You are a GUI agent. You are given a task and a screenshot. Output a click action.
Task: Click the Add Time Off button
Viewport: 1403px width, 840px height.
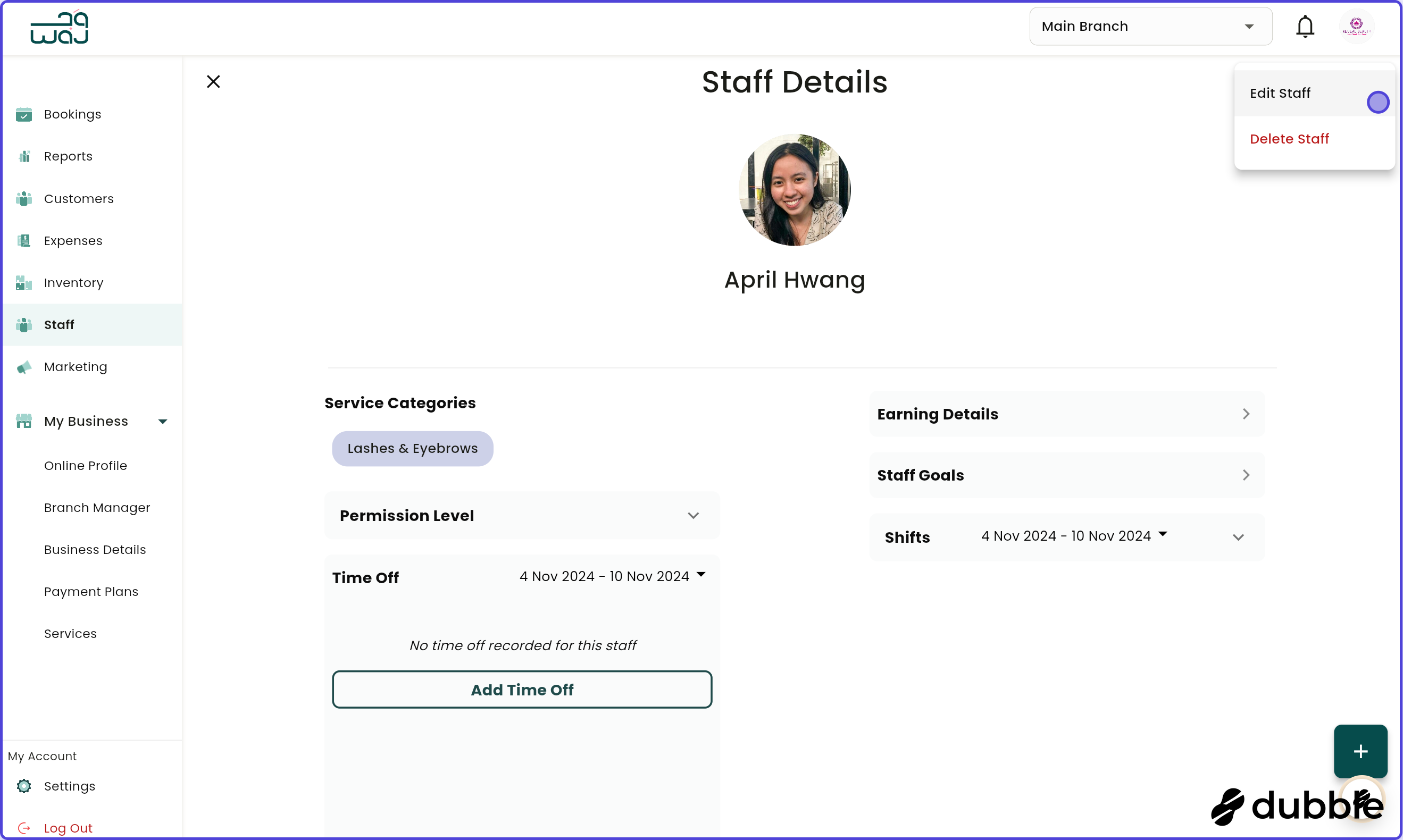(x=522, y=690)
